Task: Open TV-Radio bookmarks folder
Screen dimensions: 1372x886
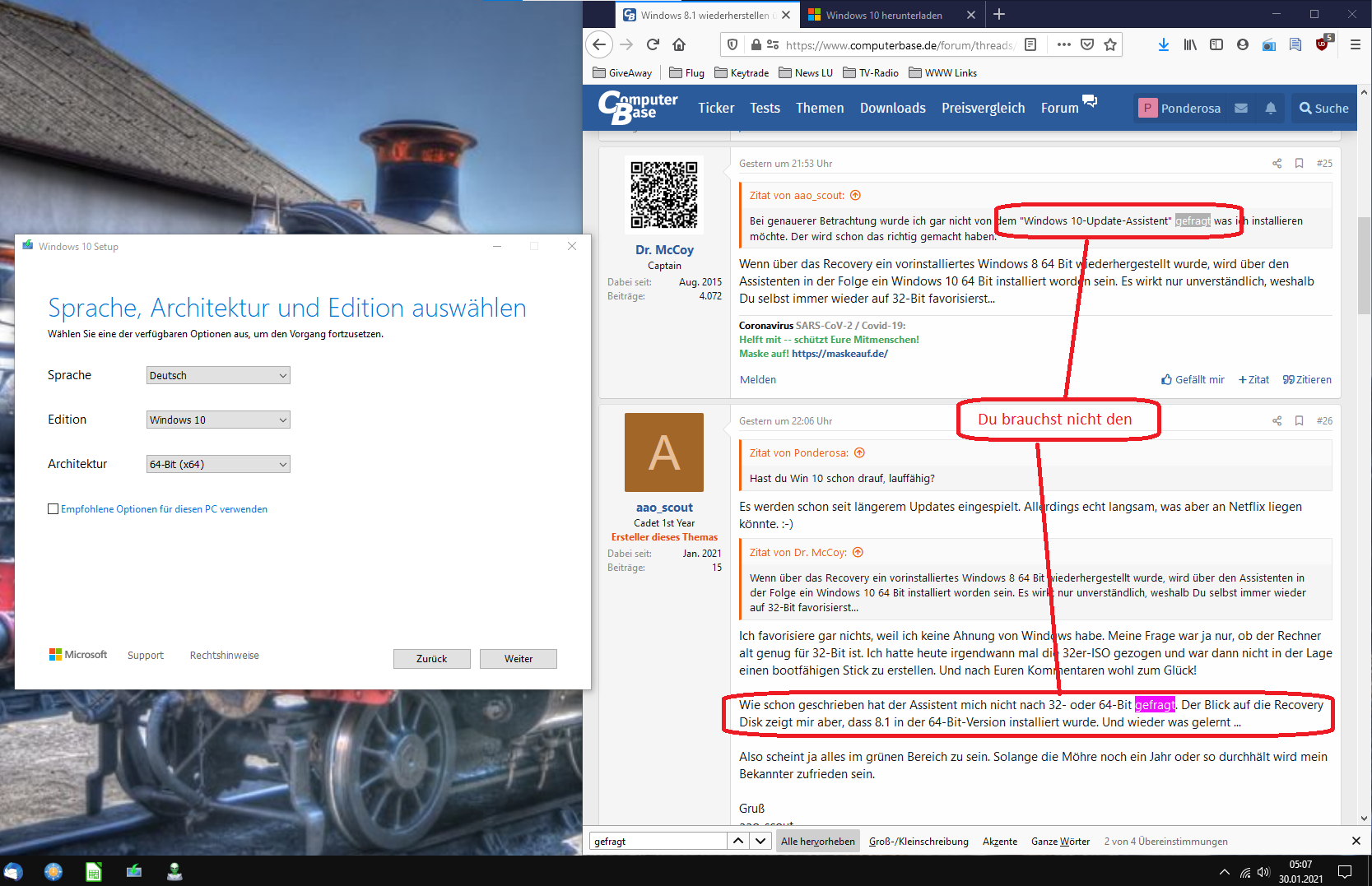Action: 871,72
